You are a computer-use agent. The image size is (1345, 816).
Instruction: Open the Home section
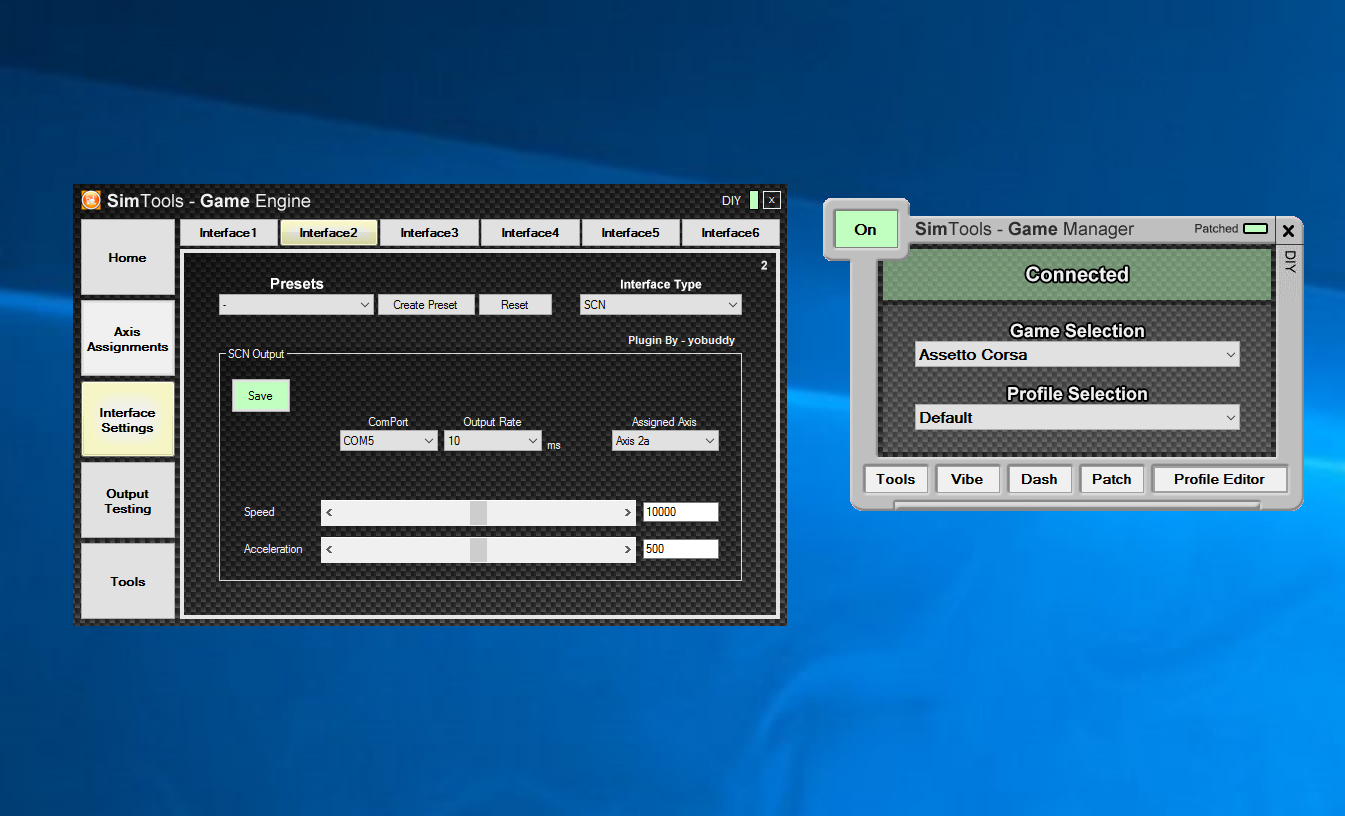[x=128, y=258]
